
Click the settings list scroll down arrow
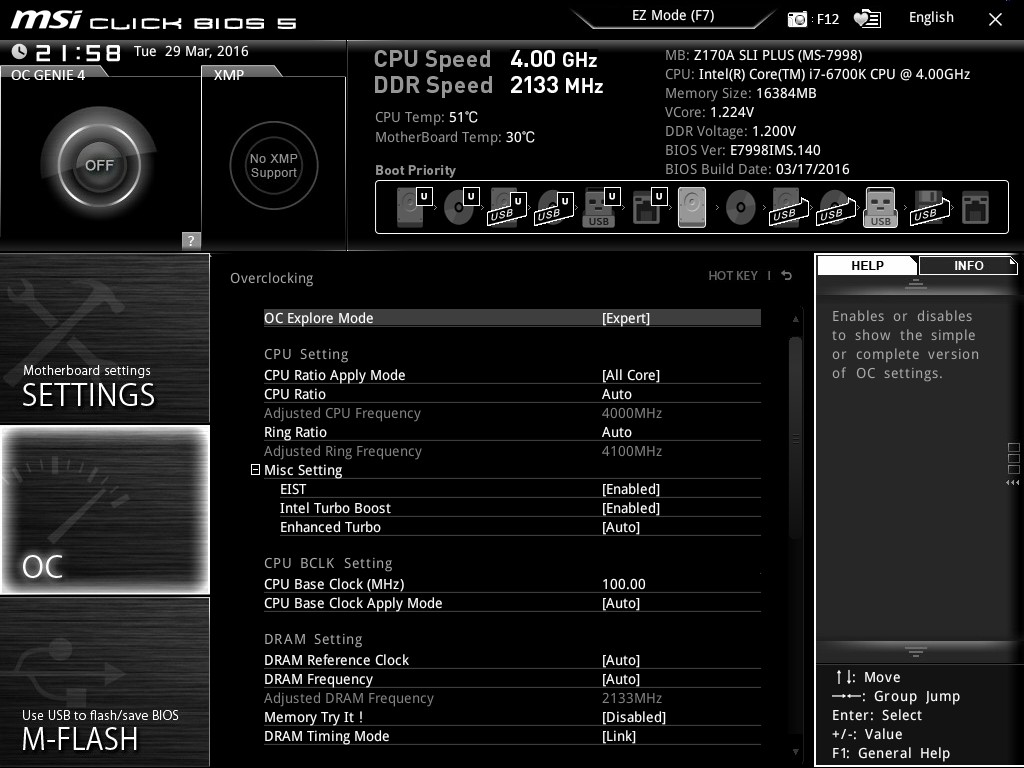795,752
